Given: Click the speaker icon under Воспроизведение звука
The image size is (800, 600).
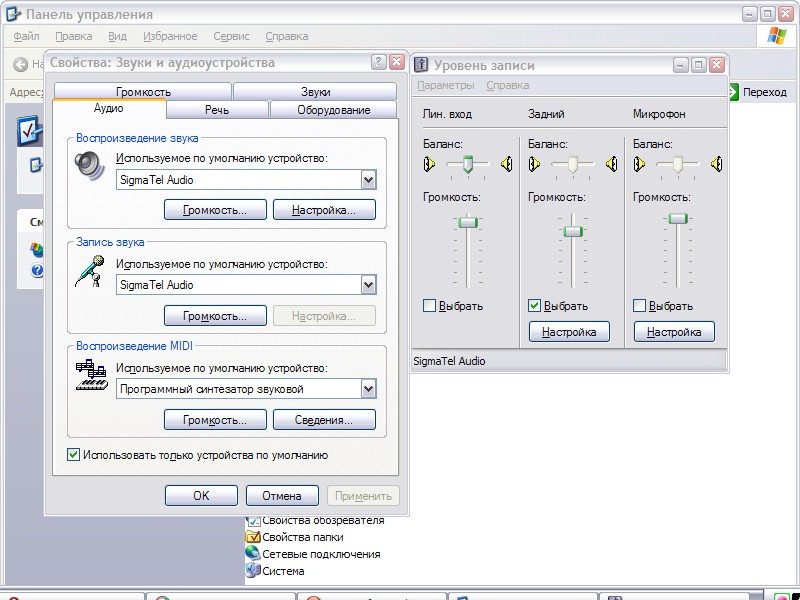Looking at the screenshot, I should (90, 165).
